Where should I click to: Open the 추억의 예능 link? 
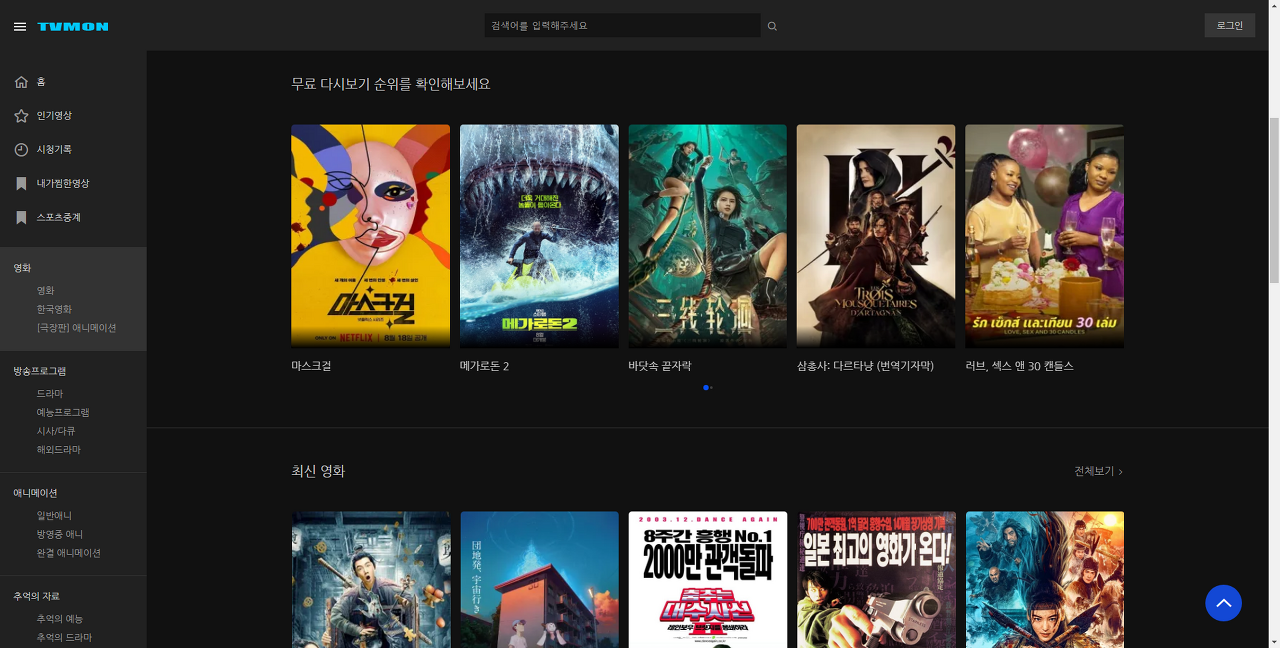pos(60,619)
